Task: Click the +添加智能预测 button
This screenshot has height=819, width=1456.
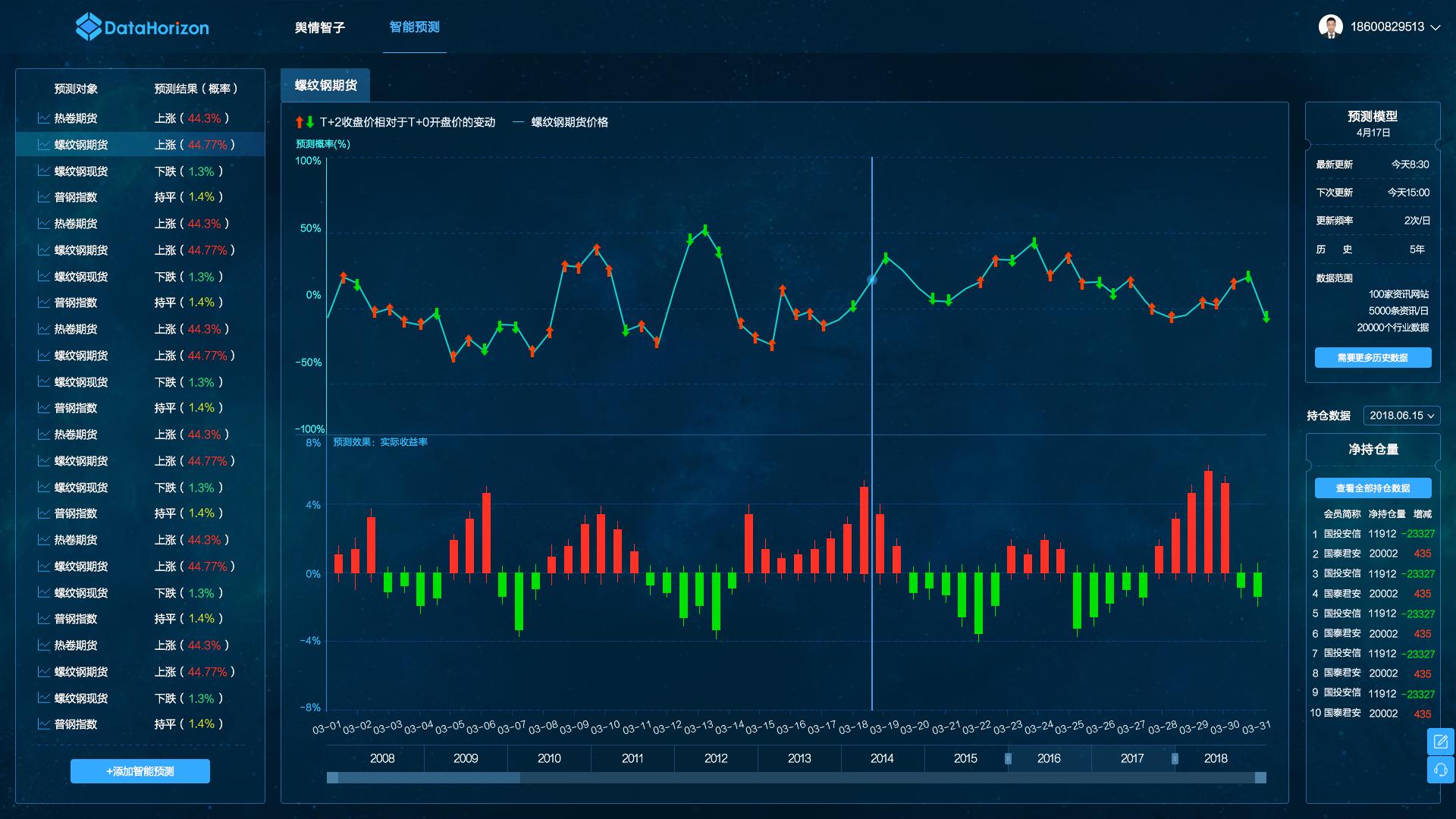Action: click(x=140, y=771)
